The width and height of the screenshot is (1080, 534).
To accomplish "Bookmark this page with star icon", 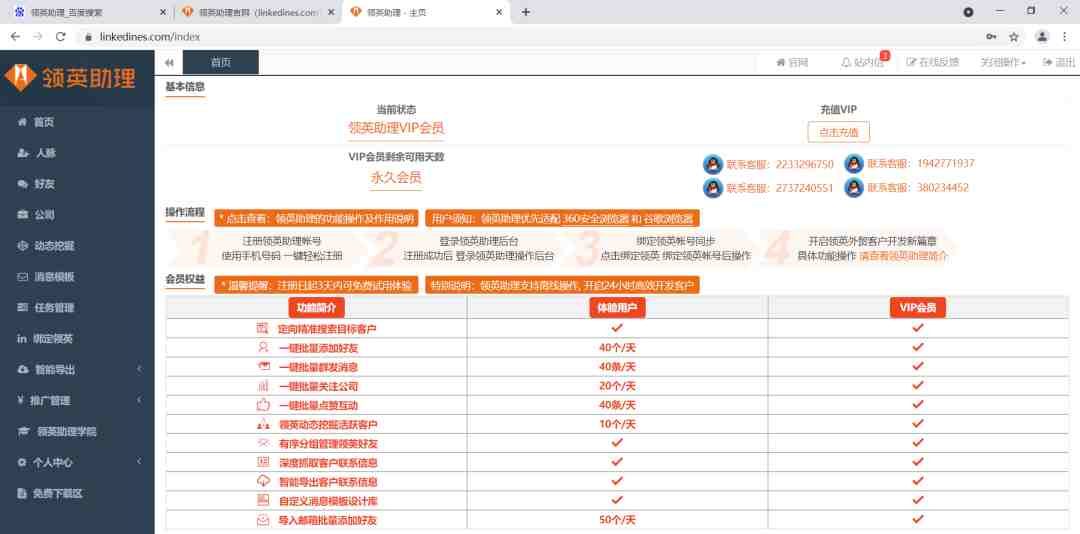I will coord(1014,37).
